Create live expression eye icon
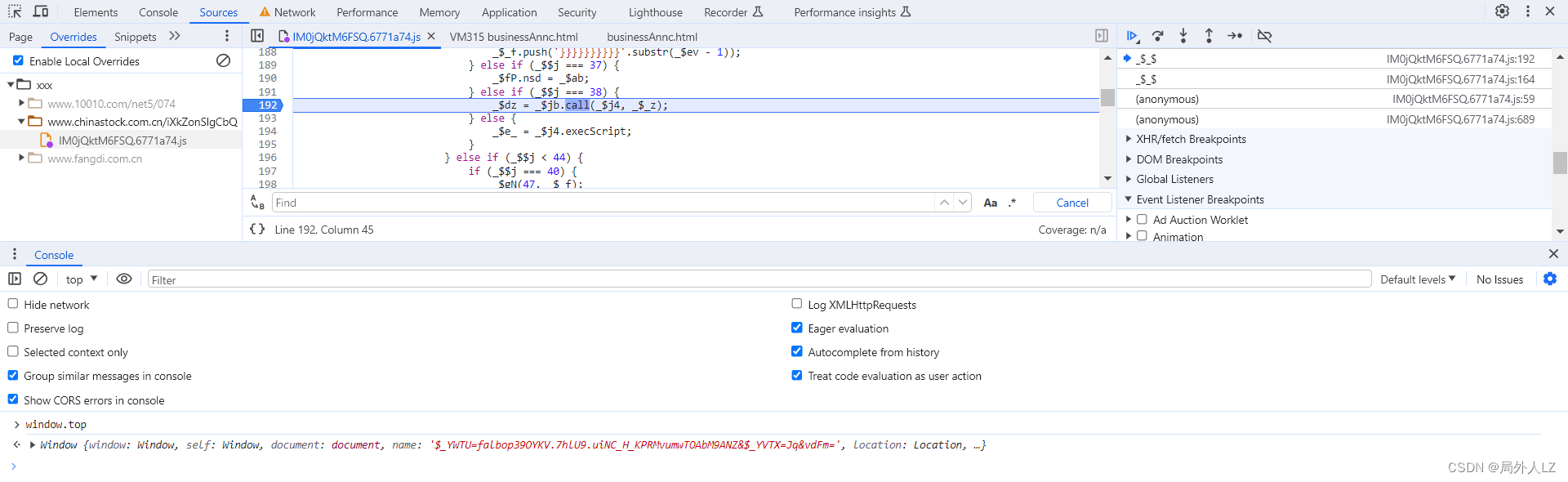The image size is (1568, 482). (x=124, y=279)
